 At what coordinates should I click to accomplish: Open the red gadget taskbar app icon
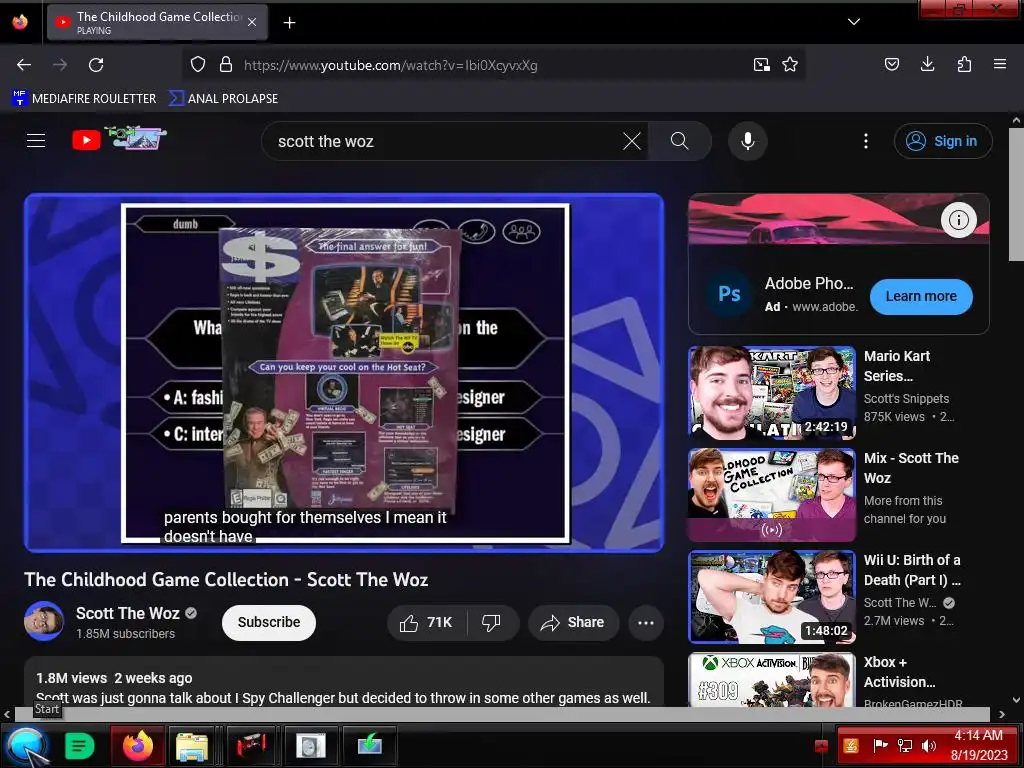click(x=251, y=746)
